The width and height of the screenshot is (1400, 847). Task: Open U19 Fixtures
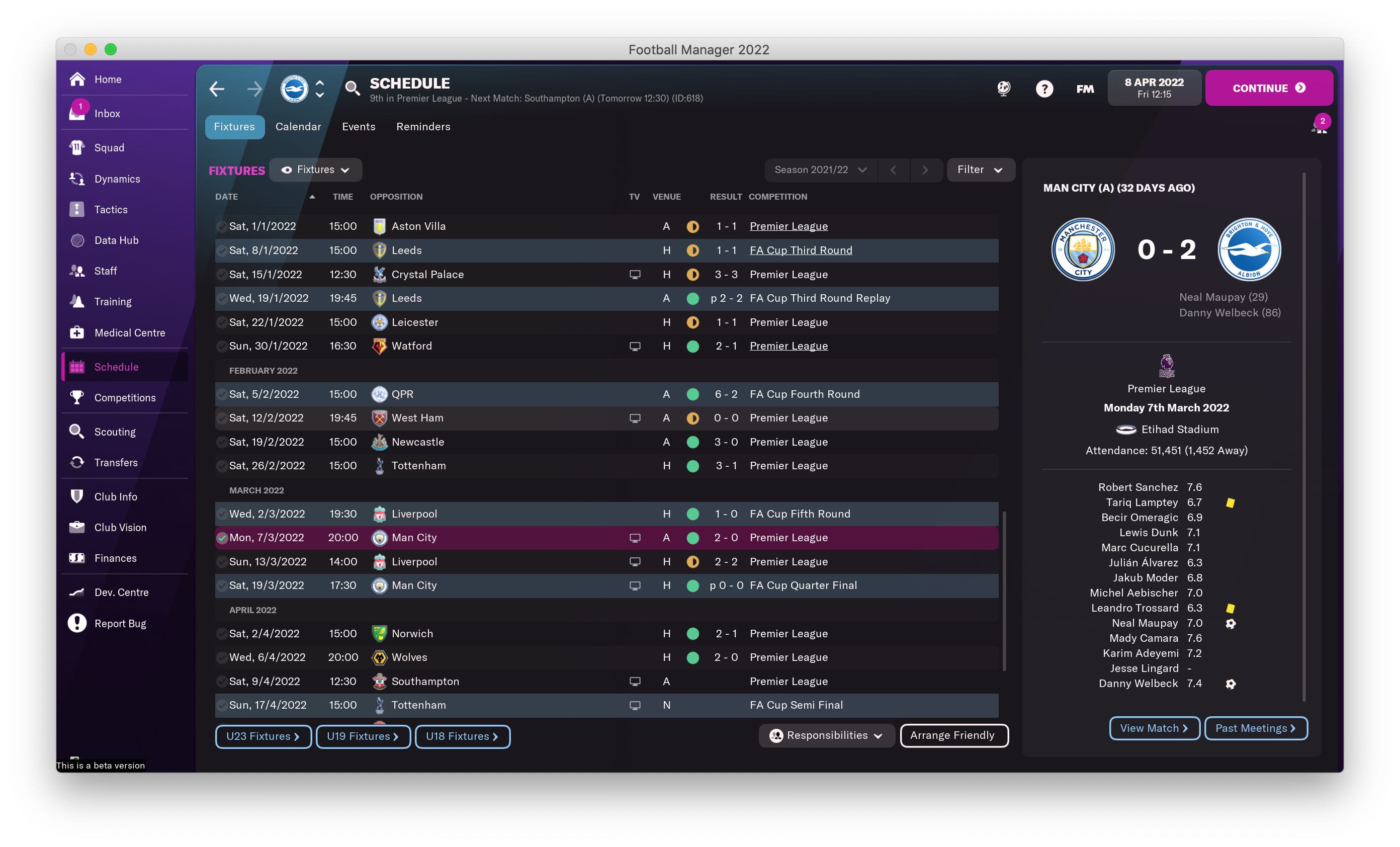(363, 736)
